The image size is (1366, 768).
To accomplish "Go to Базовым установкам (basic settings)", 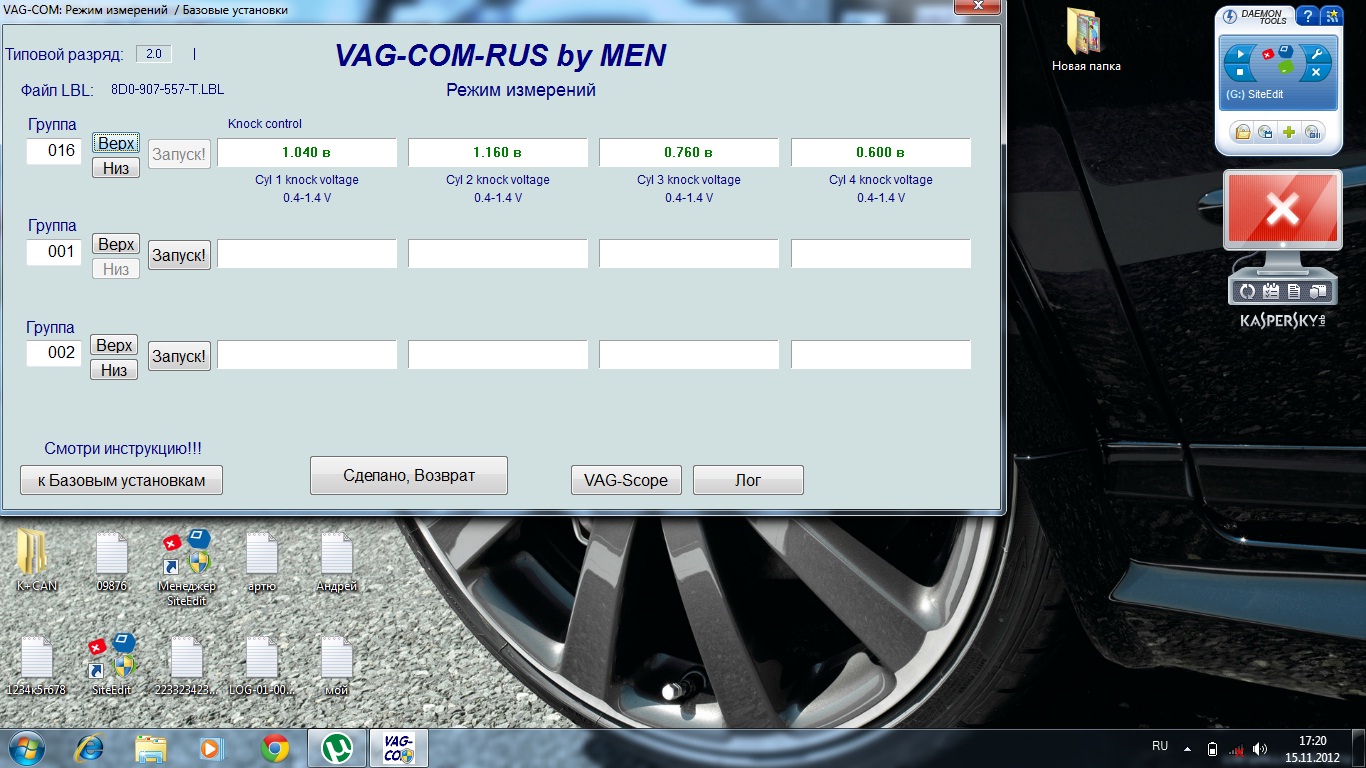I will coord(121,480).
